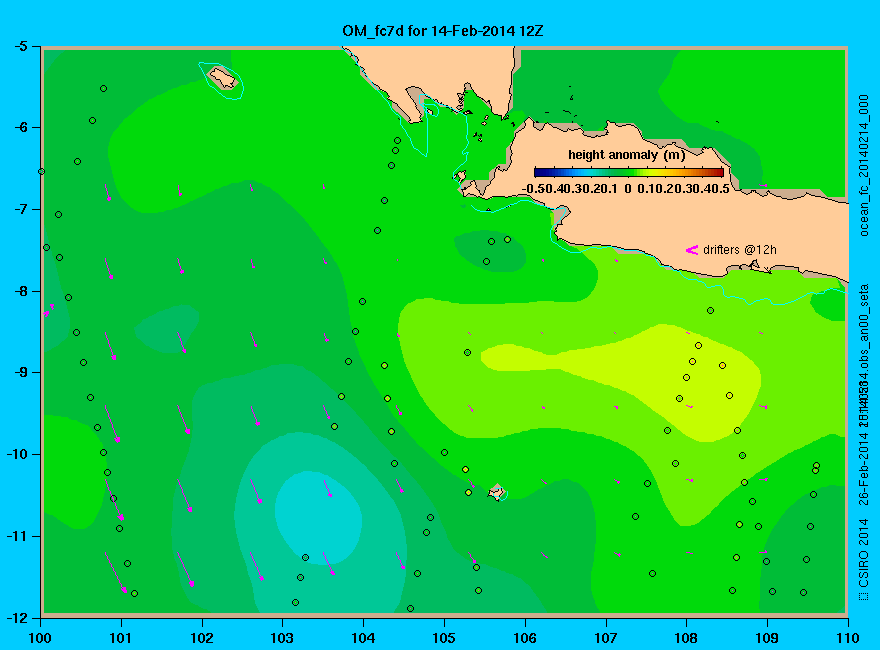Screen dimensions: 880x650
Task: Click the vertical CSIRO 2014 credit text
Action: pyautogui.click(x=864, y=559)
